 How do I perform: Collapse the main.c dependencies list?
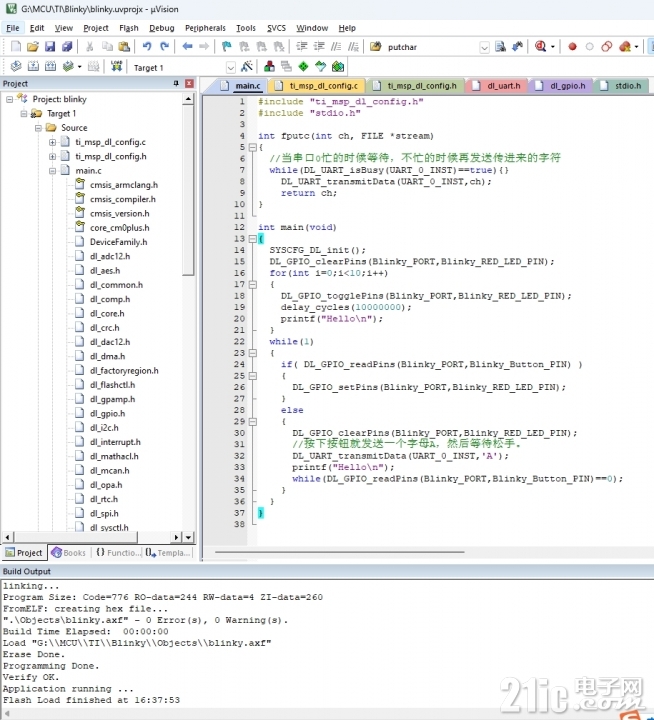(52, 171)
